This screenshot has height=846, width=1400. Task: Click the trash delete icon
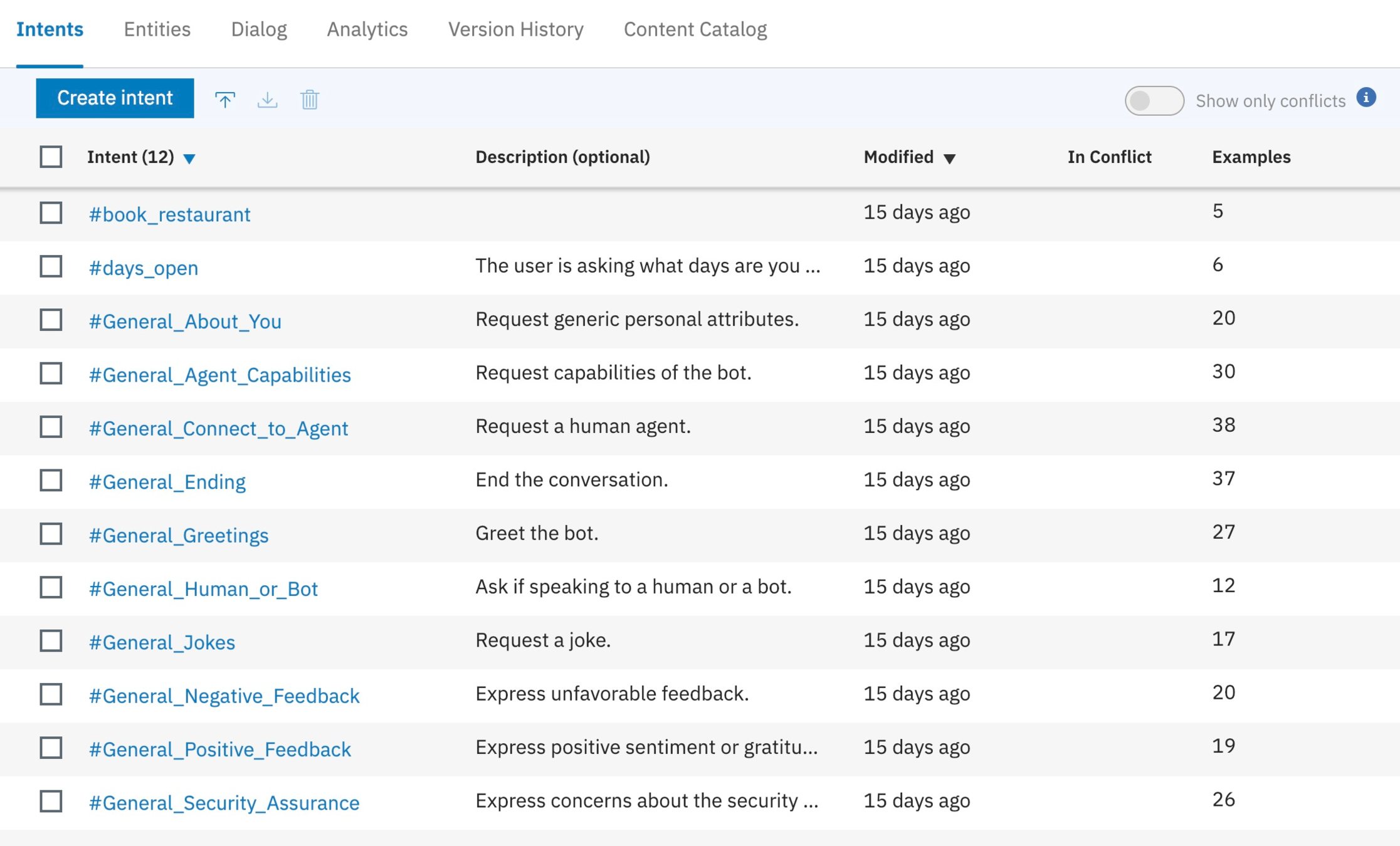click(310, 100)
